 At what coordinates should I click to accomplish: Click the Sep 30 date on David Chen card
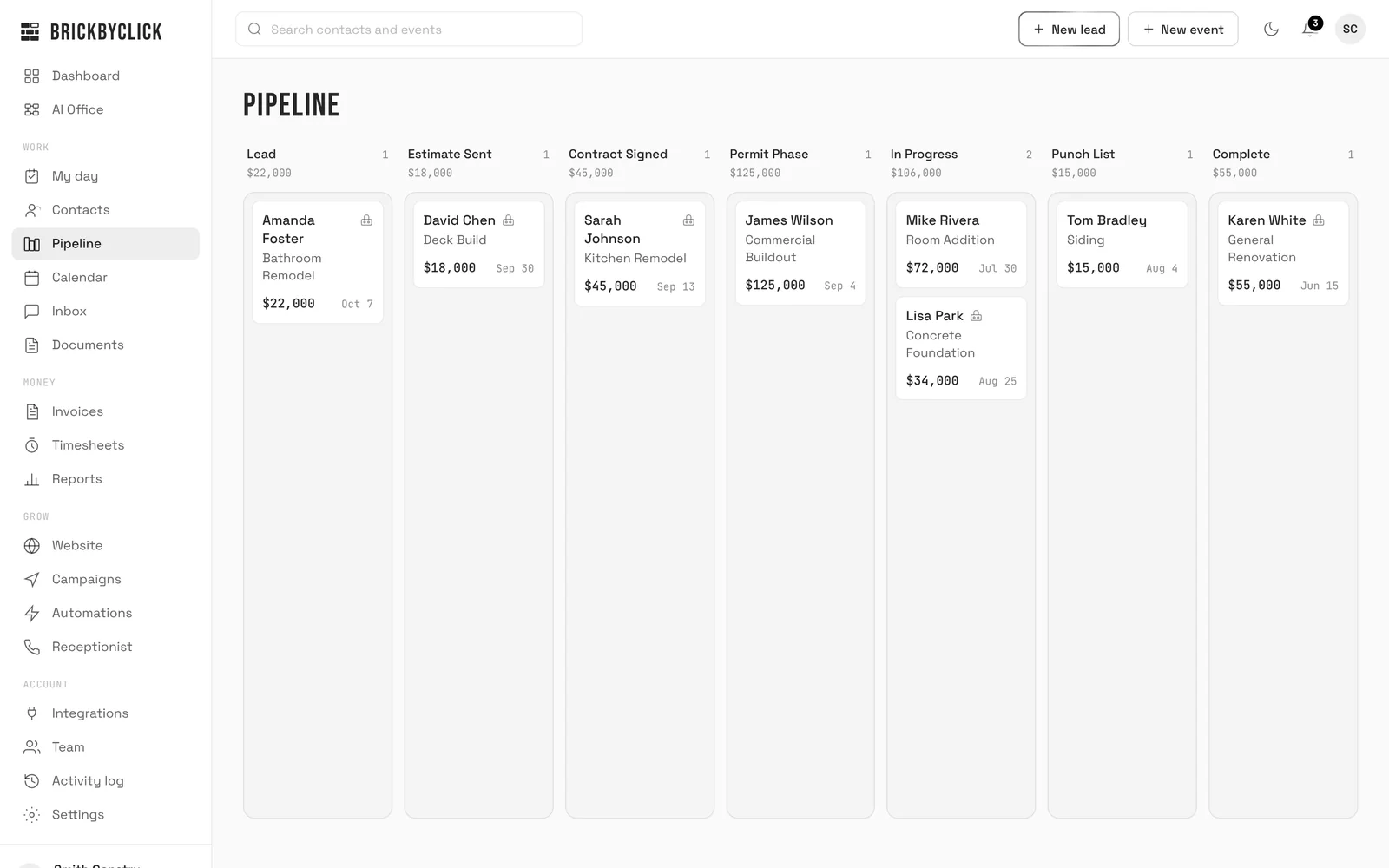pos(515,269)
